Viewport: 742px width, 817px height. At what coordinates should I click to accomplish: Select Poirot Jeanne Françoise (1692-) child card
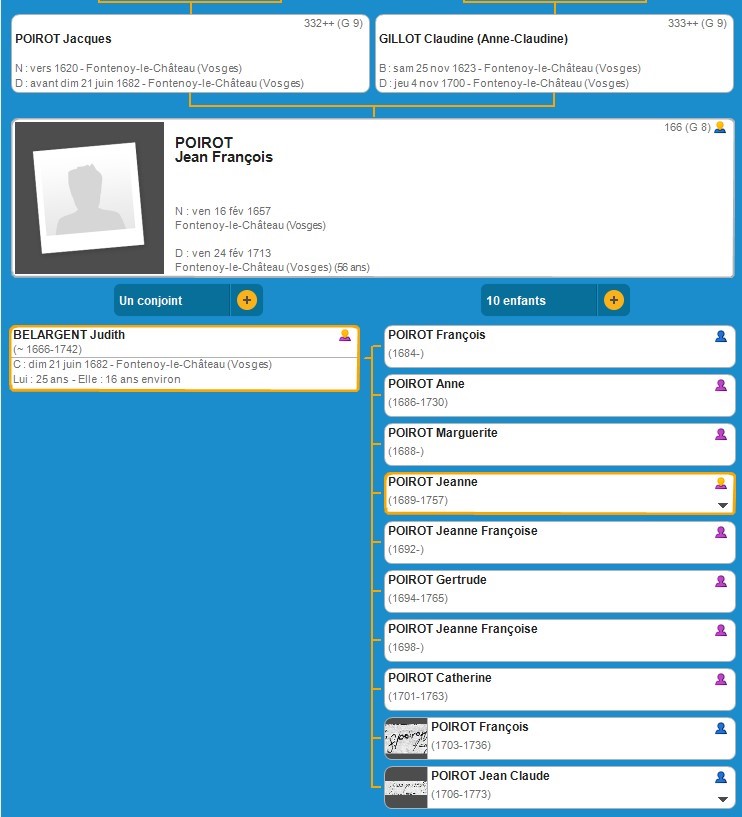pyautogui.click(x=540, y=542)
